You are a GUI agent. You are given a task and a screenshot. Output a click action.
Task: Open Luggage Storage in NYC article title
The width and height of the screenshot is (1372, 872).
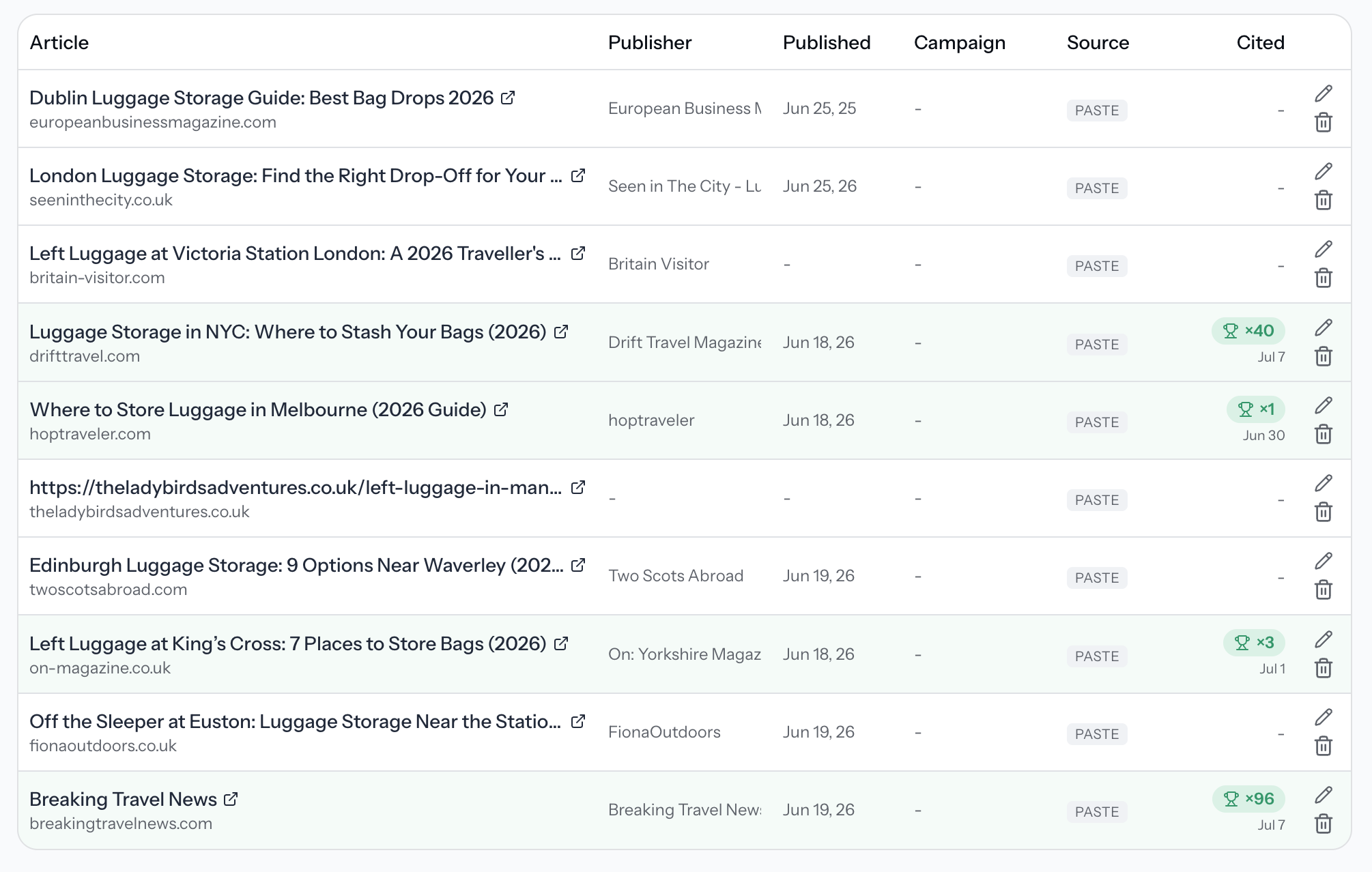pos(288,332)
